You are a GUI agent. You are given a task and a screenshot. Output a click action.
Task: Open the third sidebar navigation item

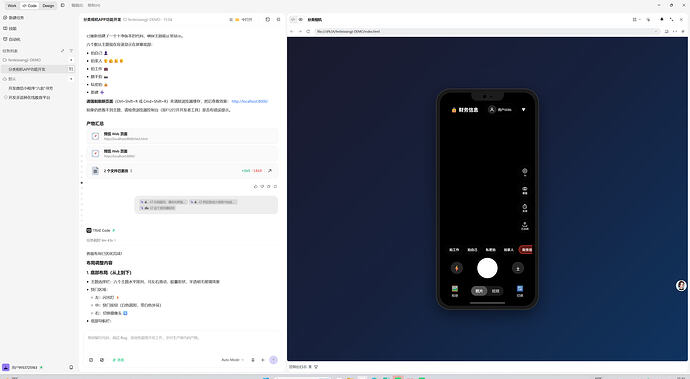click(12, 39)
